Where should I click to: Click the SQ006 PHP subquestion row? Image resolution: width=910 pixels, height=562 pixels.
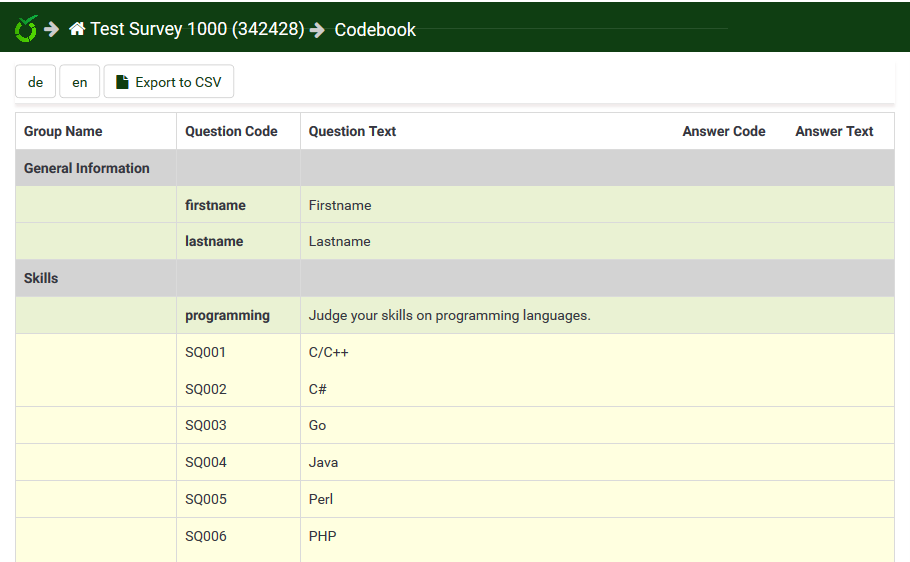point(322,536)
